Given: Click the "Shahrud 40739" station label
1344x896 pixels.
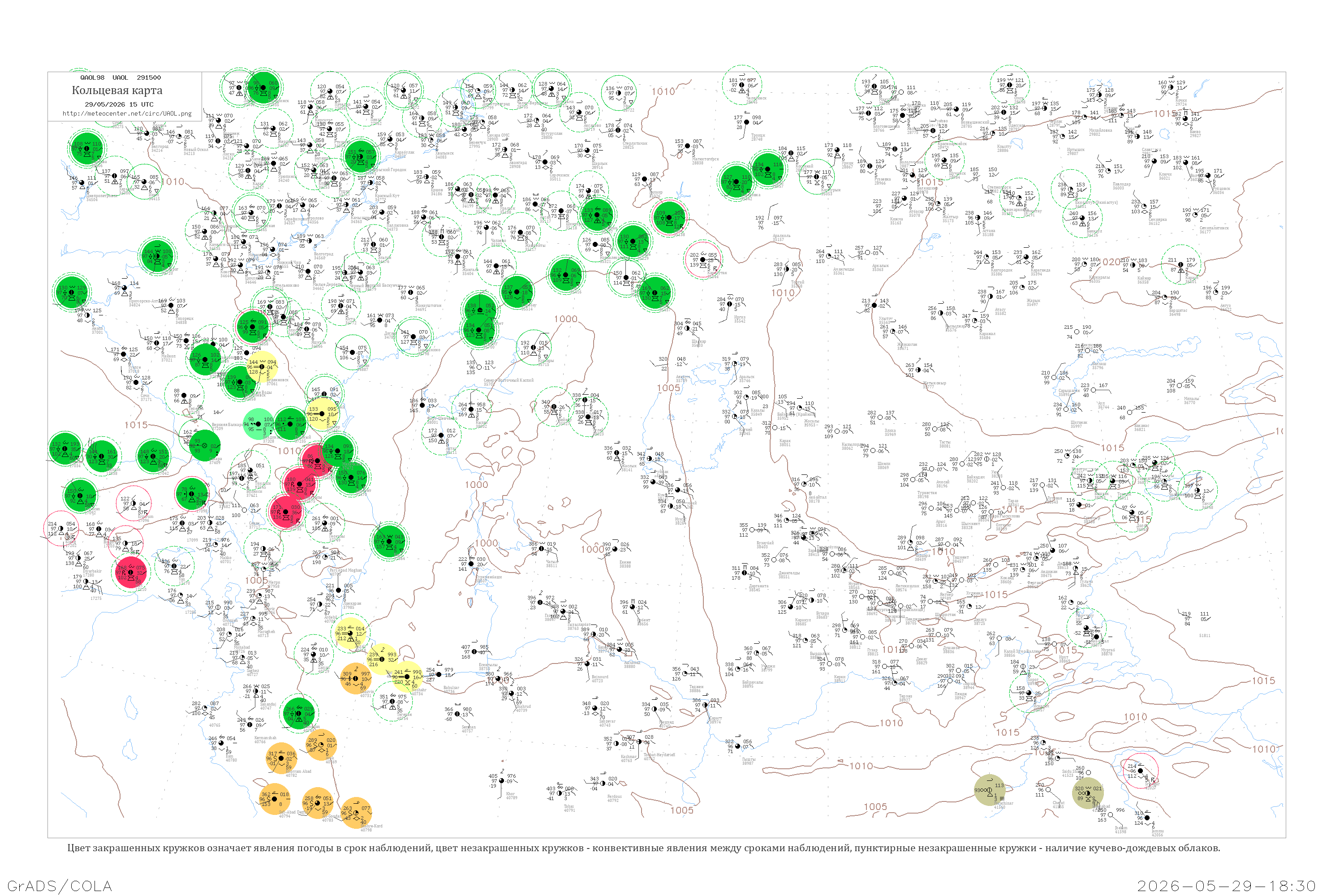Looking at the screenshot, I should pos(523,708).
